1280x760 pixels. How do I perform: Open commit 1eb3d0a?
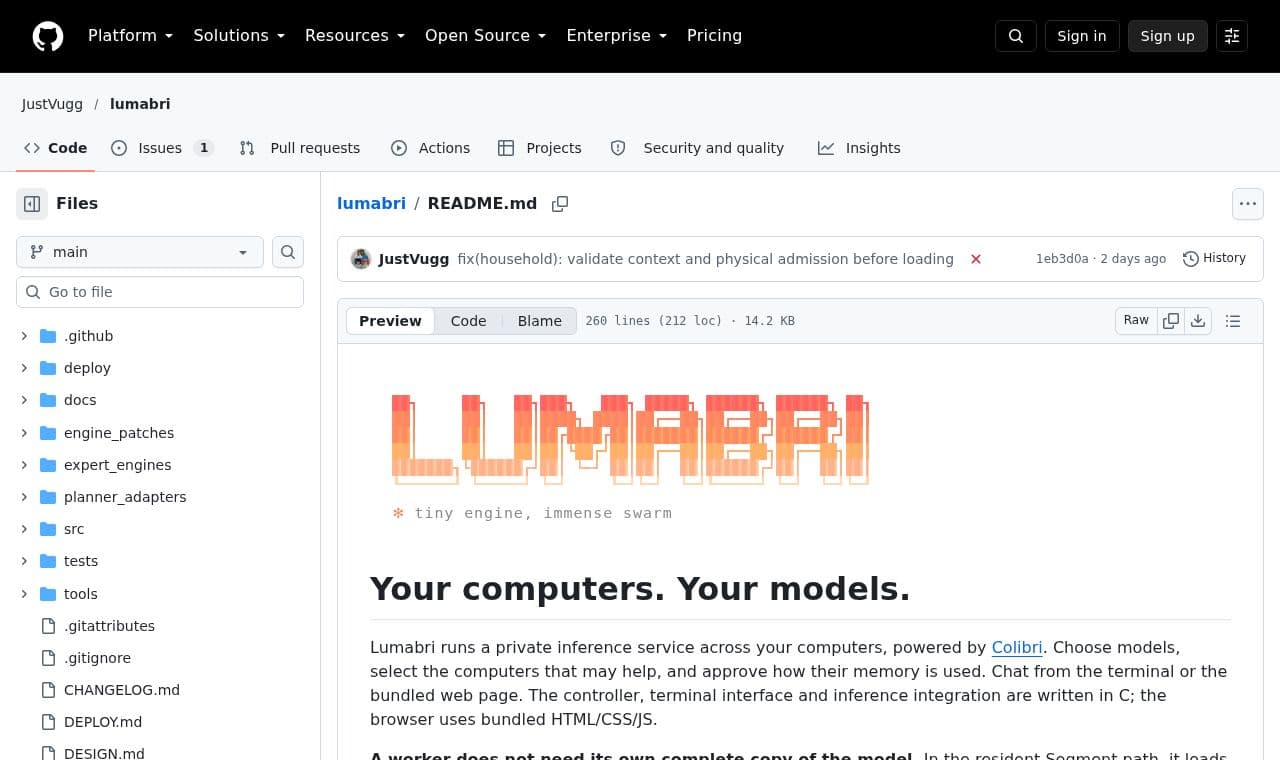1062,259
